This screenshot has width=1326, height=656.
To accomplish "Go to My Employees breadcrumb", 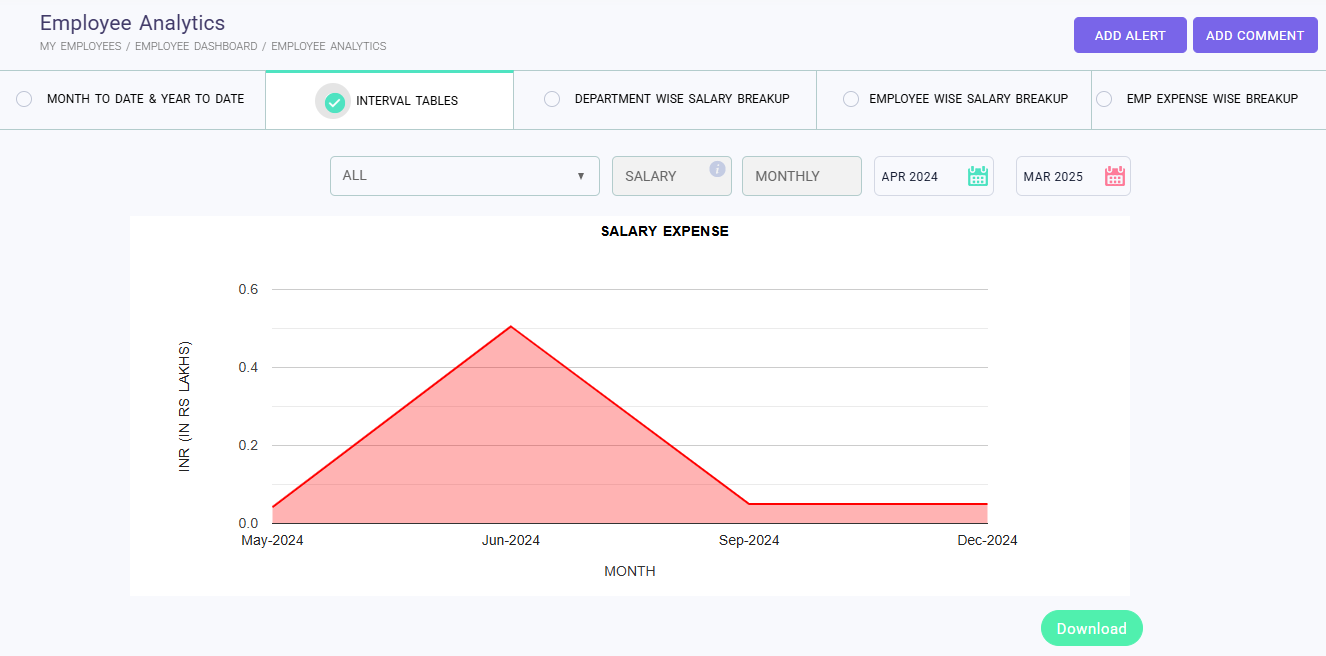I will pyautogui.click(x=80, y=46).
